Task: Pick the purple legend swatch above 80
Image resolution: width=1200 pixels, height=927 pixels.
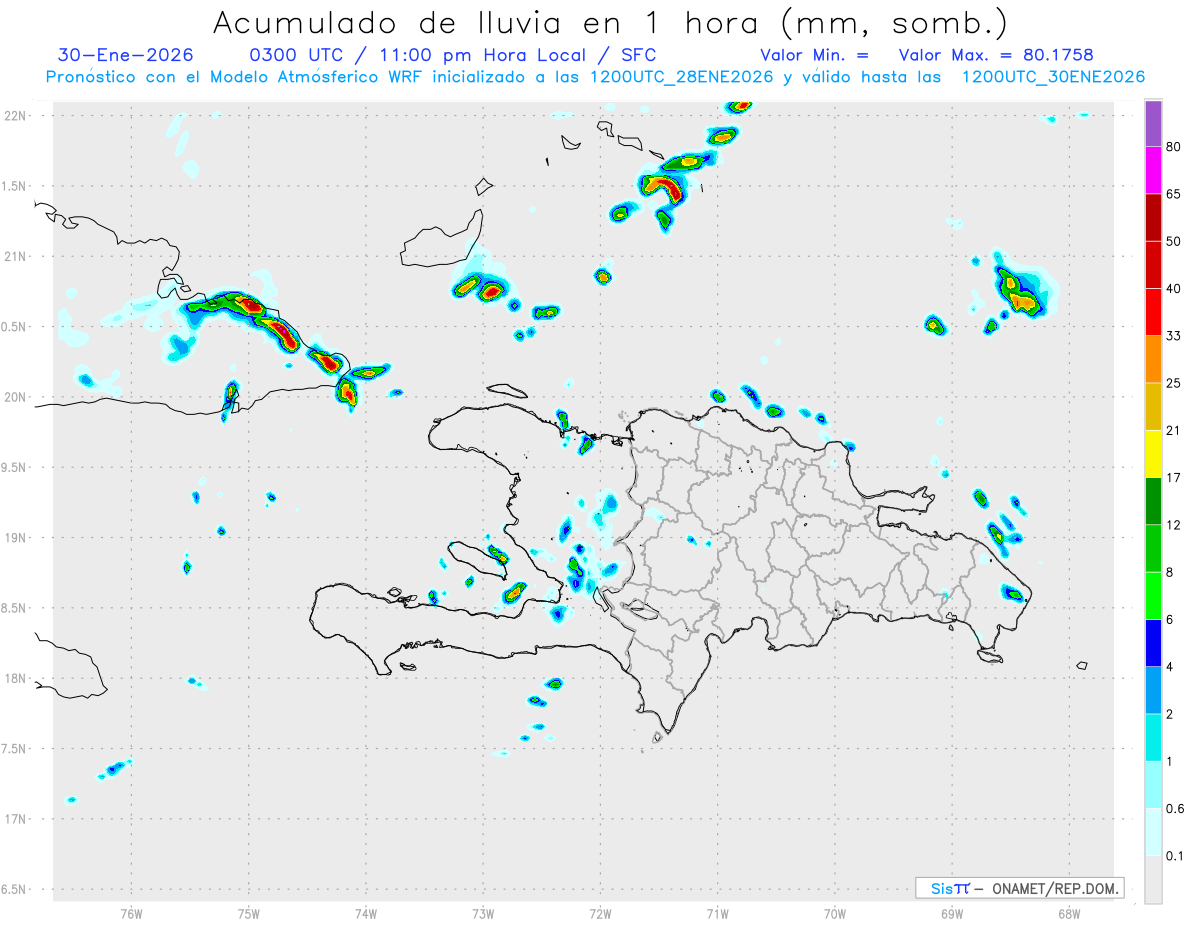Action: pyautogui.click(x=1153, y=124)
